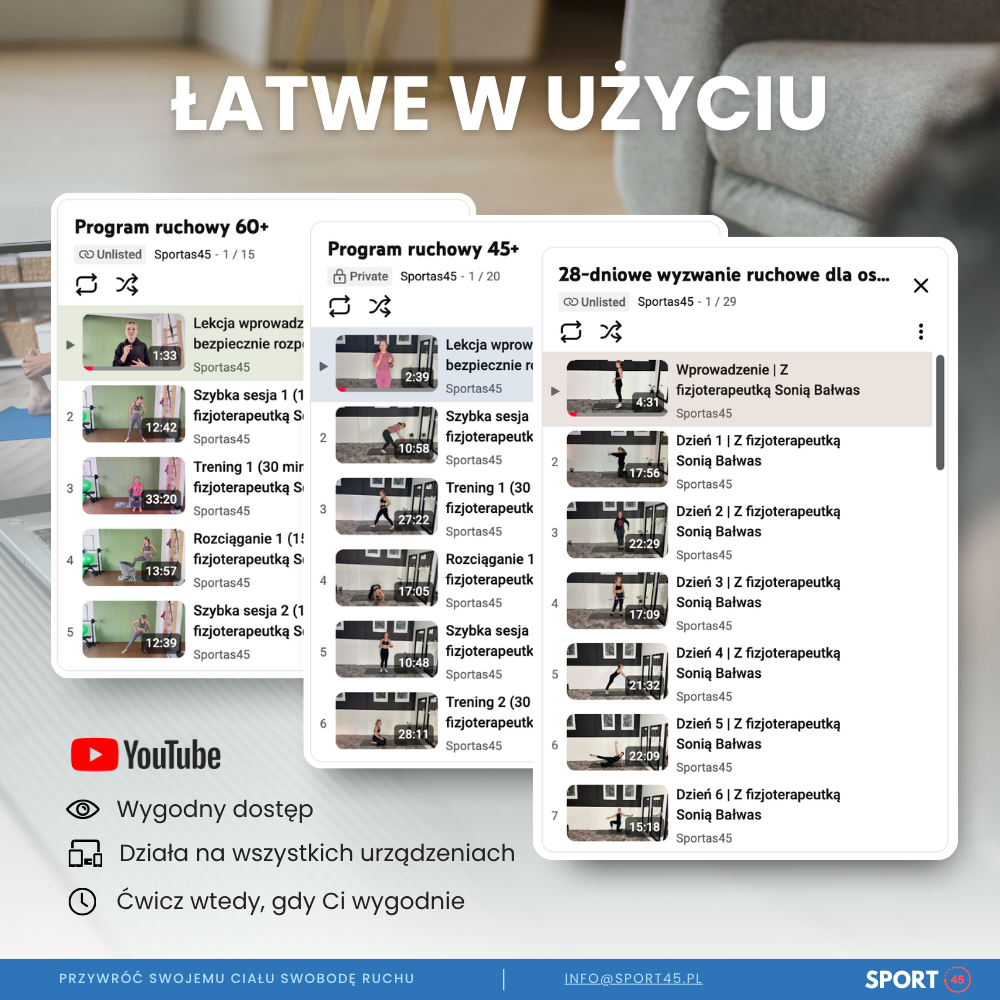1000x1000 pixels.
Task: Select 'Rozciąganie 1' title in 45+ playlist
Action: [x=489, y=570]
